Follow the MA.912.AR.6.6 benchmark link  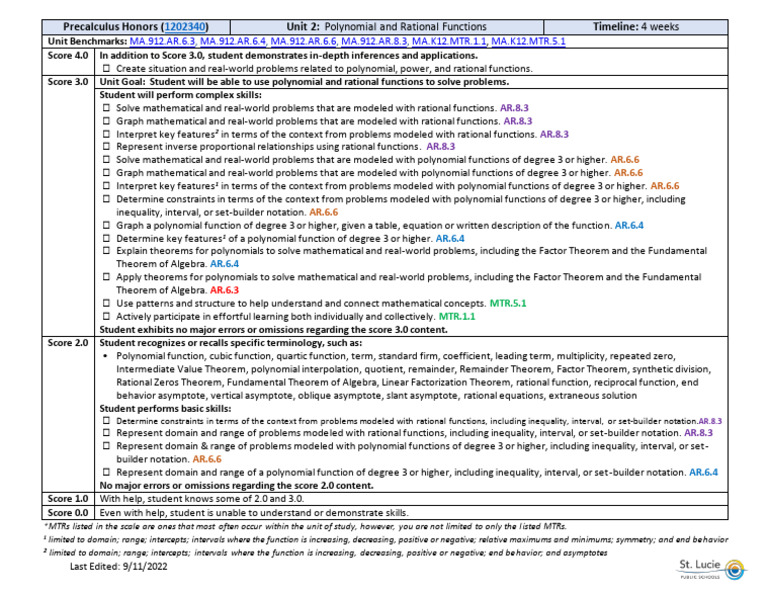pos(303,41)
